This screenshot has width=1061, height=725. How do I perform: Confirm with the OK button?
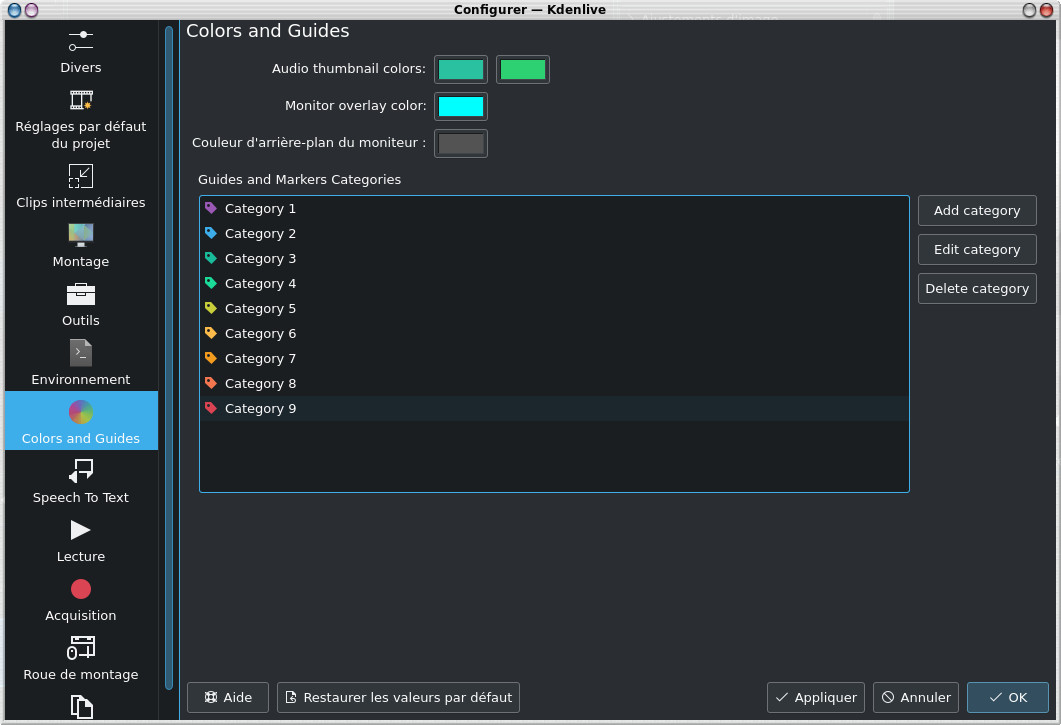[1008, 697]
